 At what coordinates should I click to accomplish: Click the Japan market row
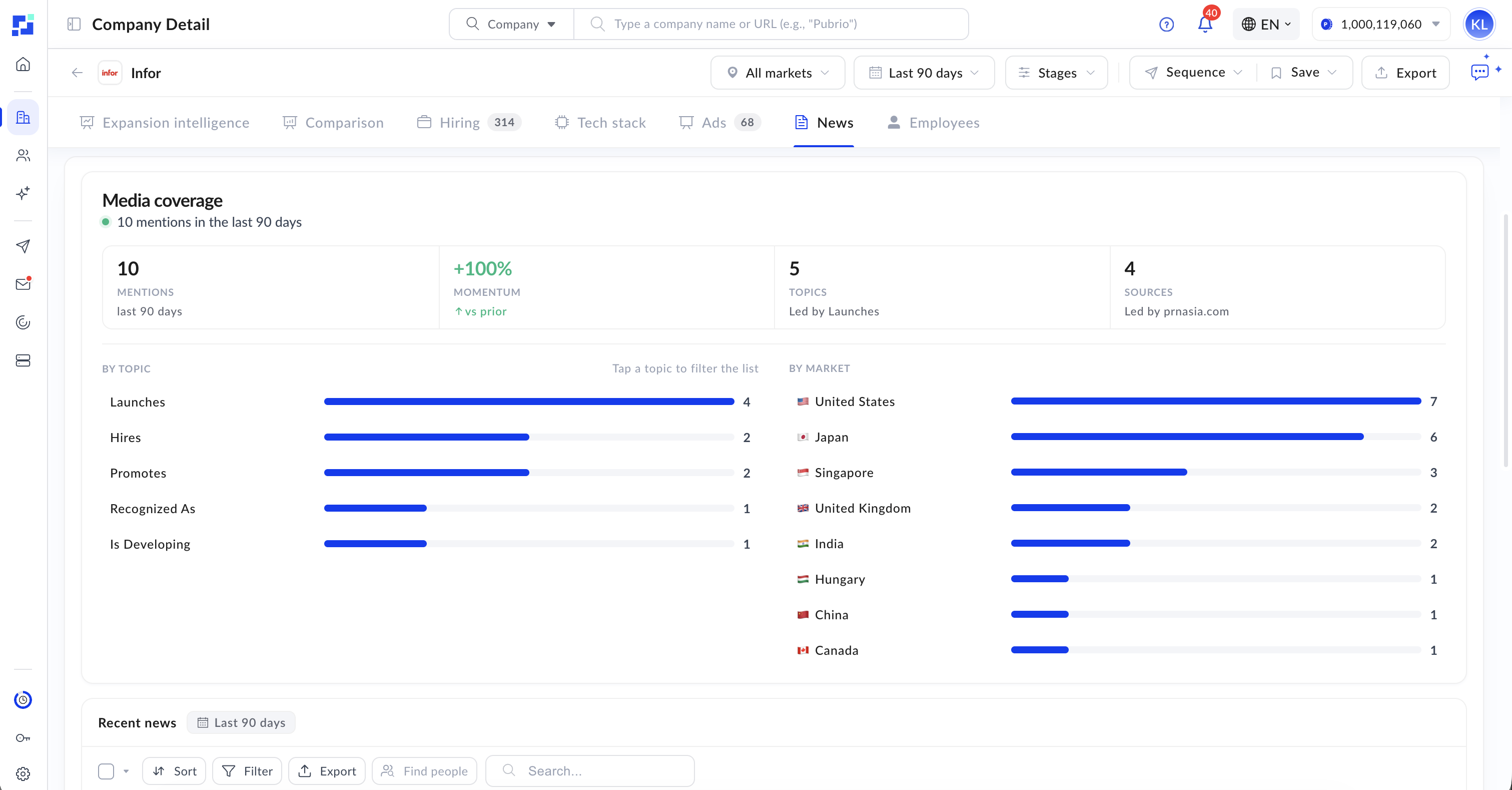pyautogui.click(x=1116, y=437)
